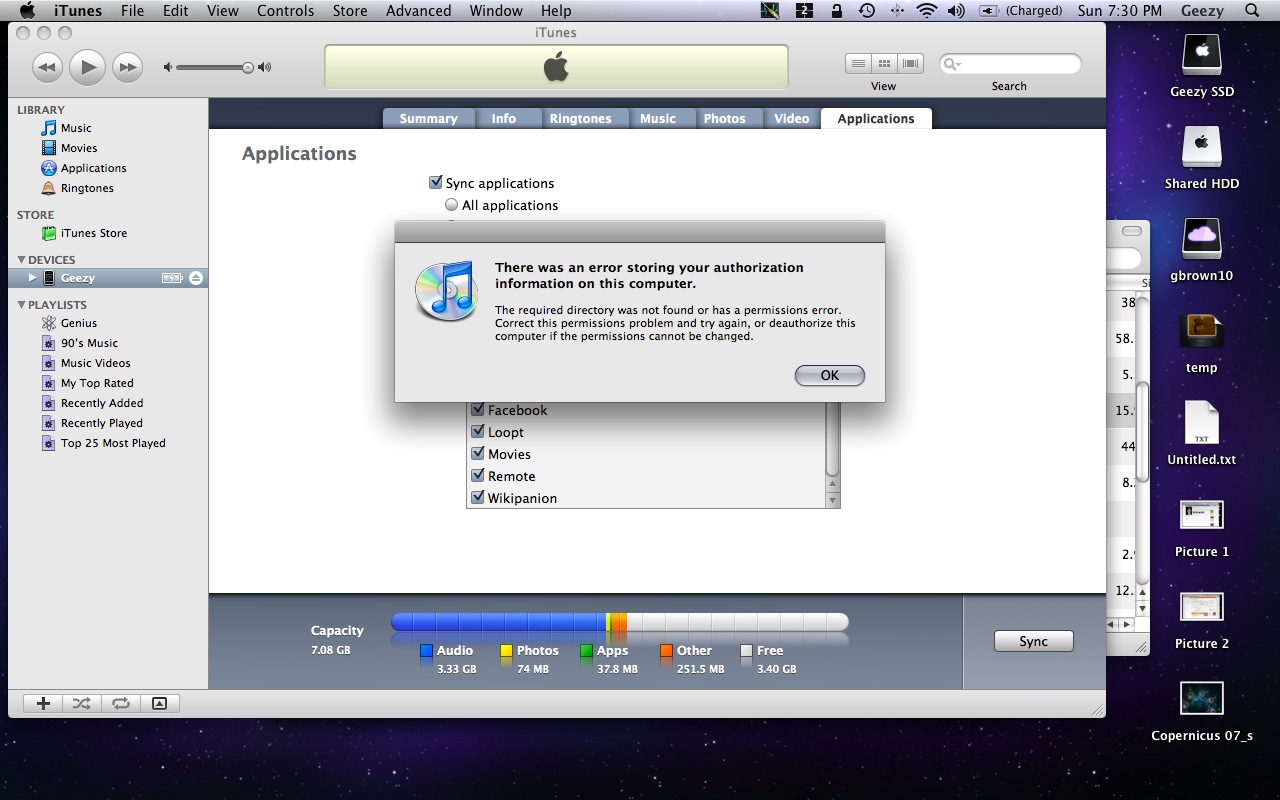Add a new playlist with plus button
The image size is (1280, 800).
(43, 703)
